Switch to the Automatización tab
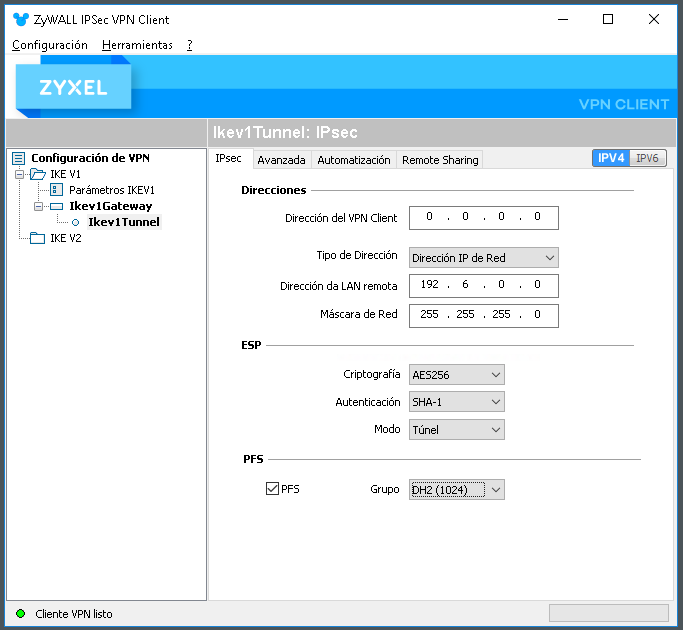 point(354,160)
